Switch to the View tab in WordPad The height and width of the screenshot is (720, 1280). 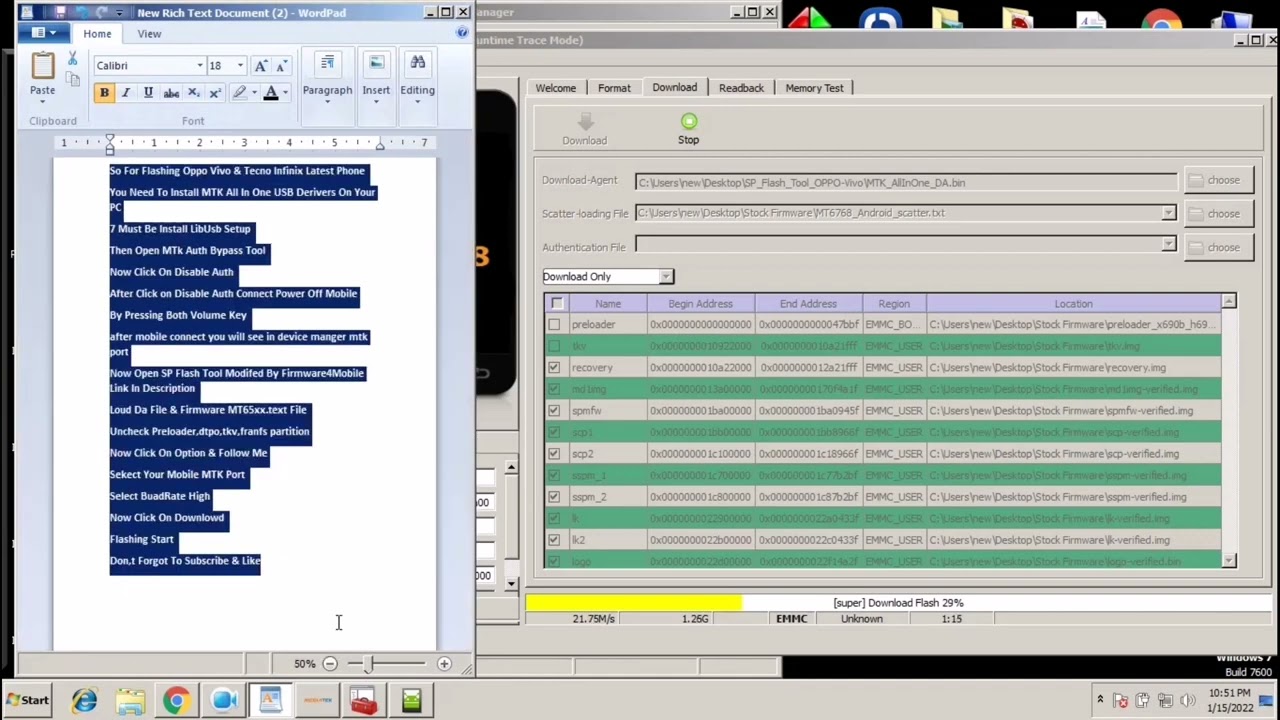point(149,34)
